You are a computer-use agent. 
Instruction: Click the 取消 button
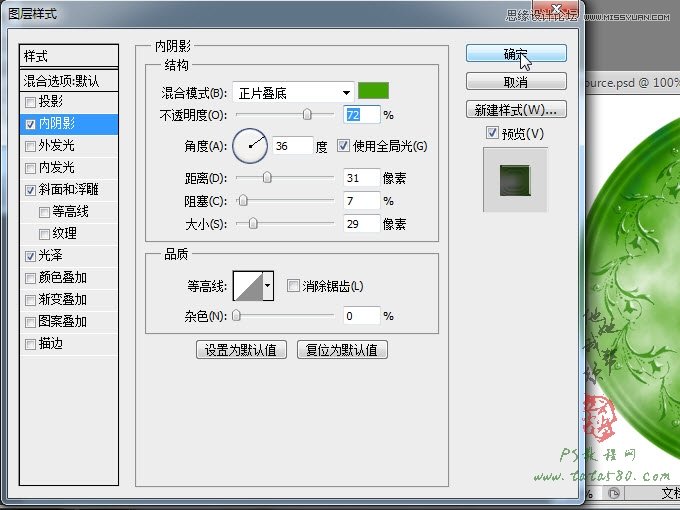516,82
